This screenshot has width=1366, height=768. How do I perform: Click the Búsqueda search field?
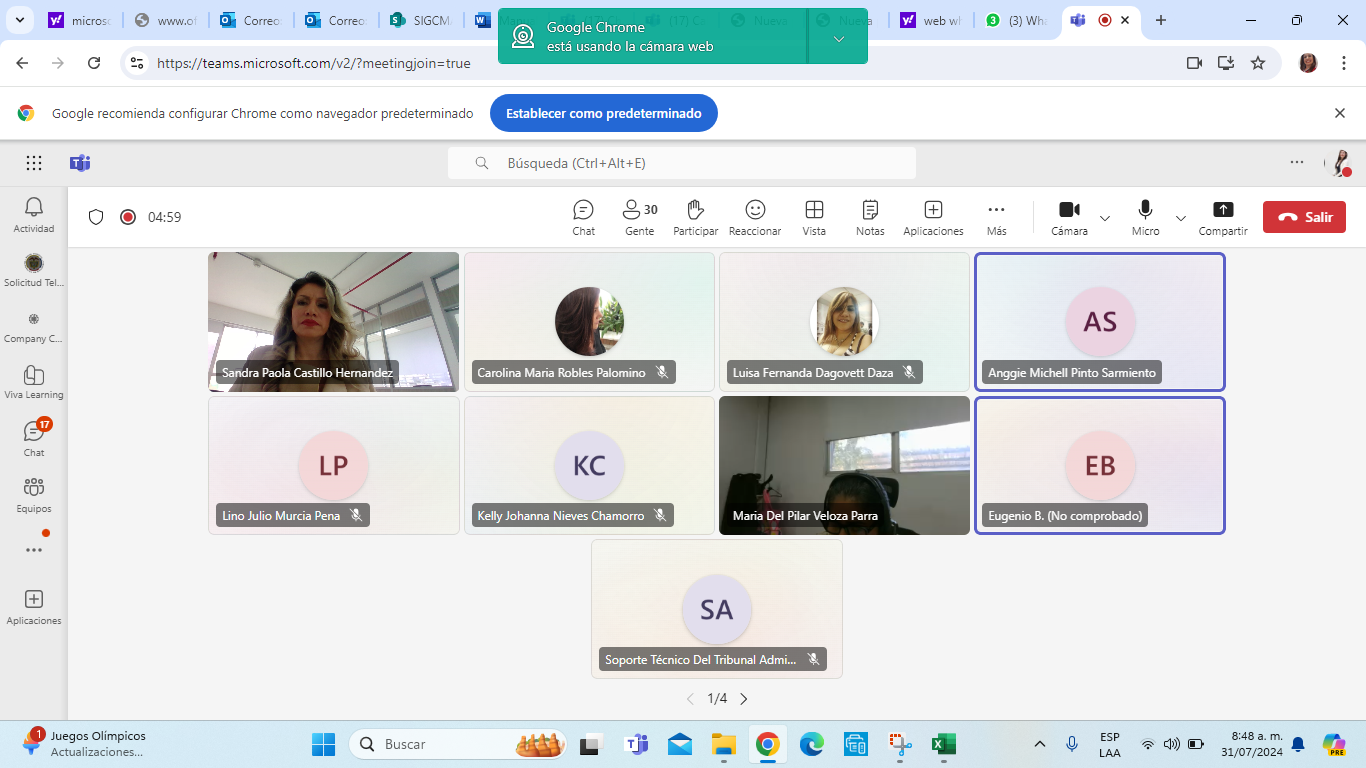coord(682,163)
